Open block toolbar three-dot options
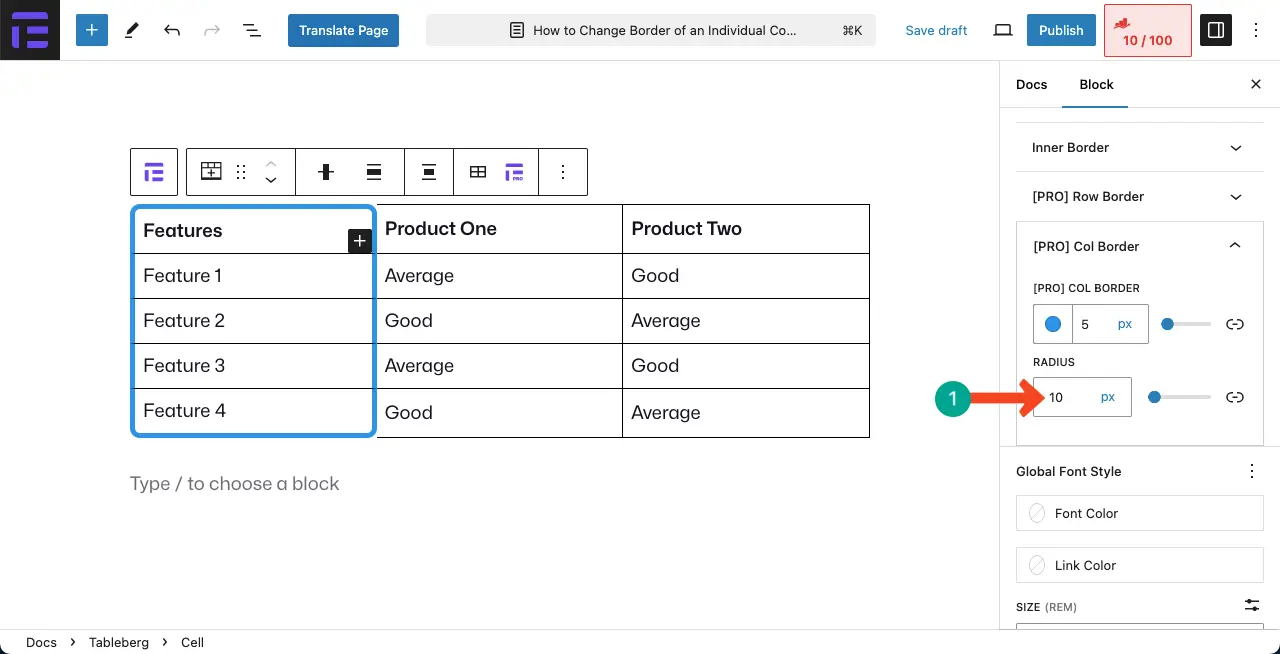 click(x=563, y=172)
